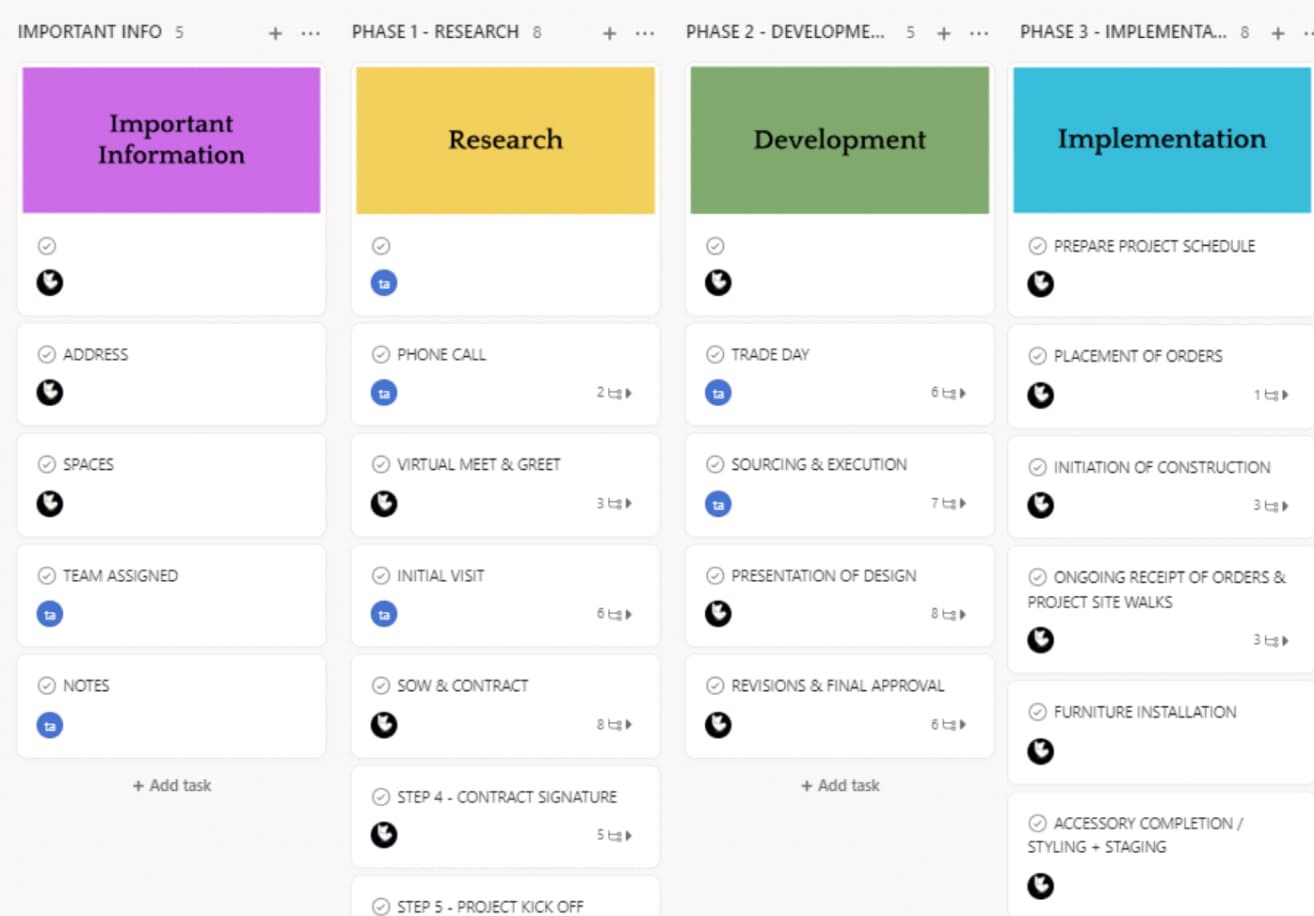Select the Phase 1 - Research column title
Screen dimensions: 1314x916
[x=435, y=32]
